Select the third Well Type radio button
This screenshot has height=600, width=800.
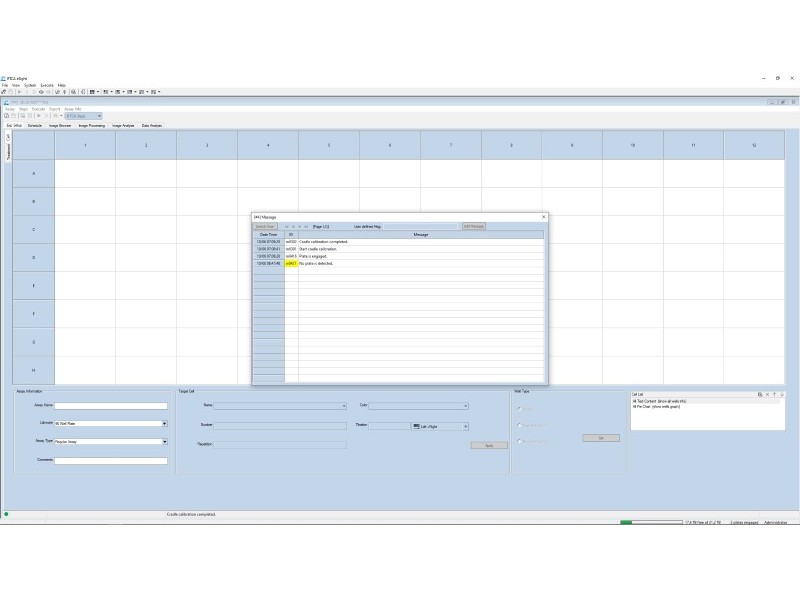click(519, 441)
